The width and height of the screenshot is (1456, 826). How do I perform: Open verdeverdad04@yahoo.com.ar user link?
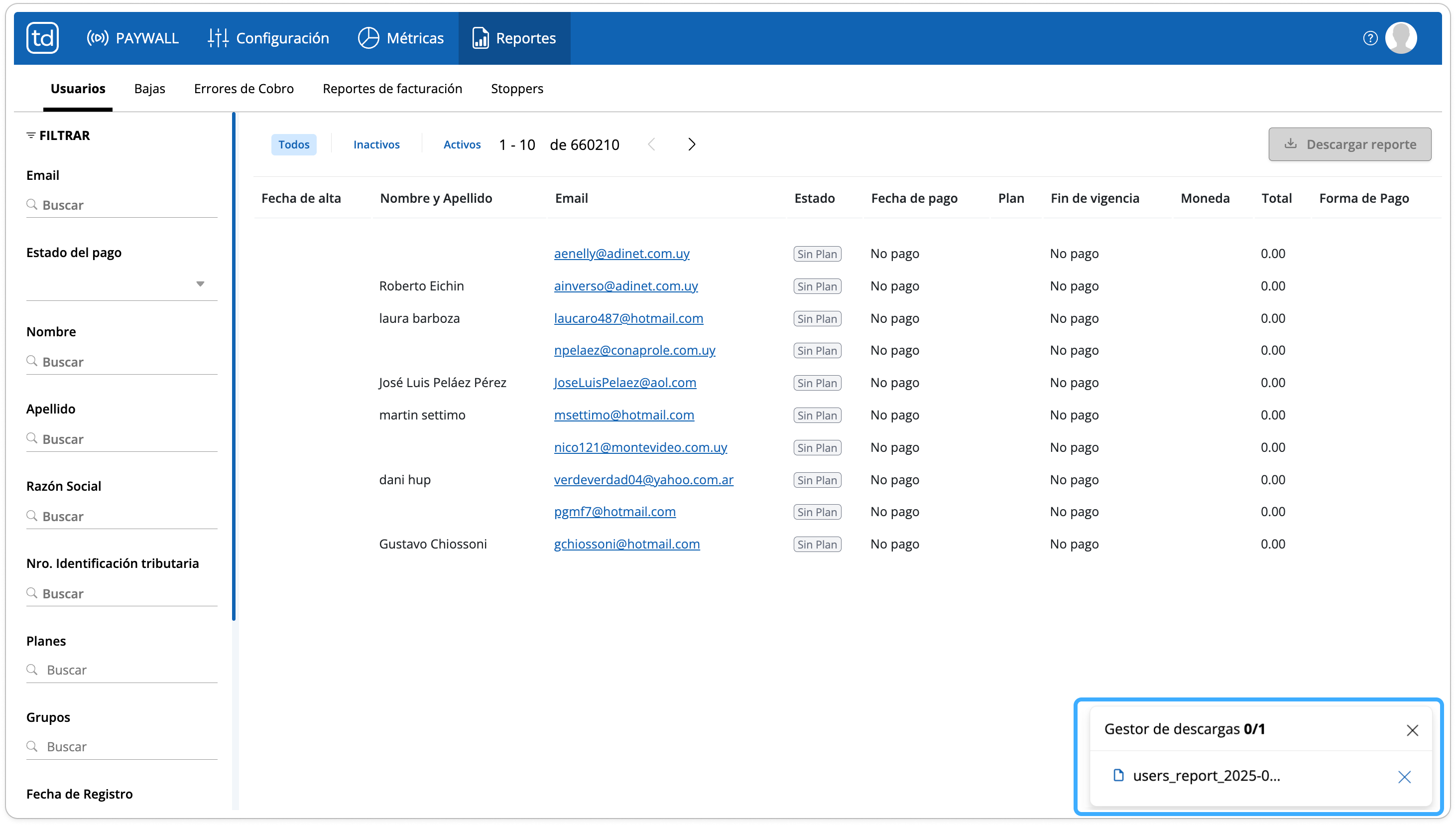[x=643, y=479]
